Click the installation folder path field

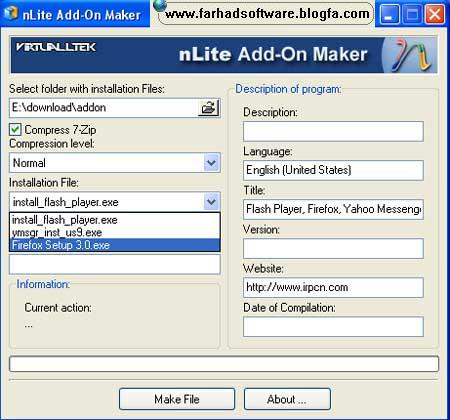104,108
